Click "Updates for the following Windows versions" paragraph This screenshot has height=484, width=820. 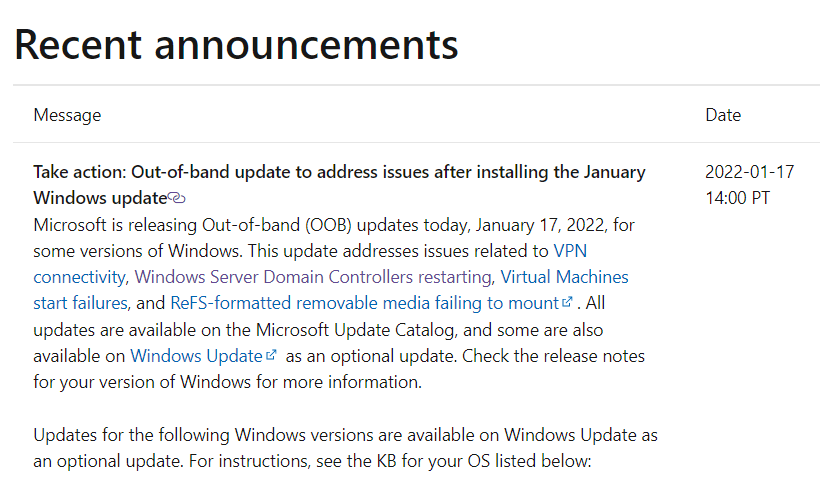click(345, 448)
